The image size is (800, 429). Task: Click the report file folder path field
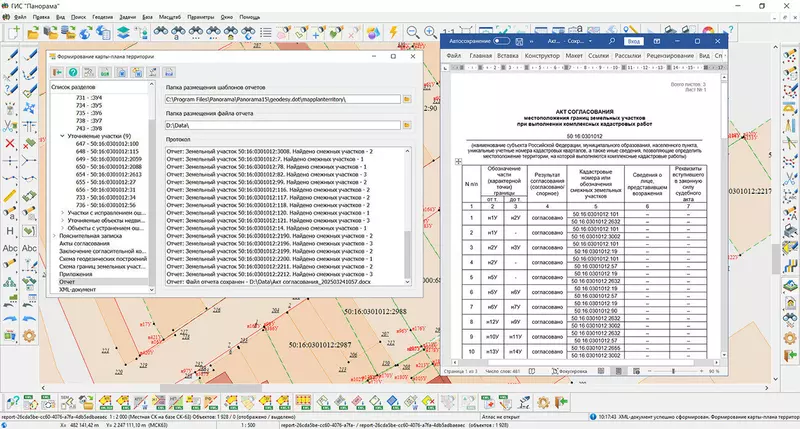280,125
